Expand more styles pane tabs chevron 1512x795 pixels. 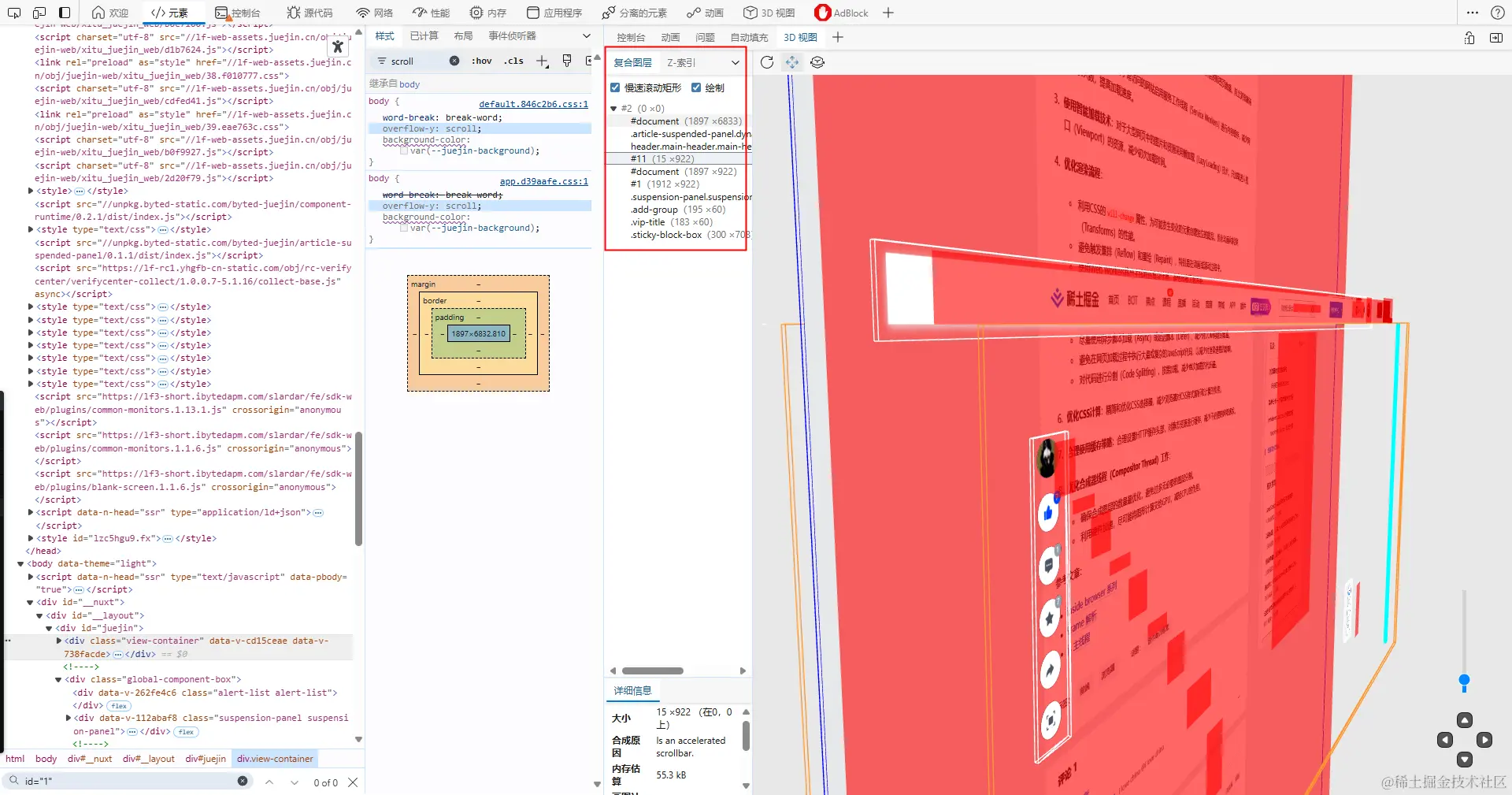point(586,36)
